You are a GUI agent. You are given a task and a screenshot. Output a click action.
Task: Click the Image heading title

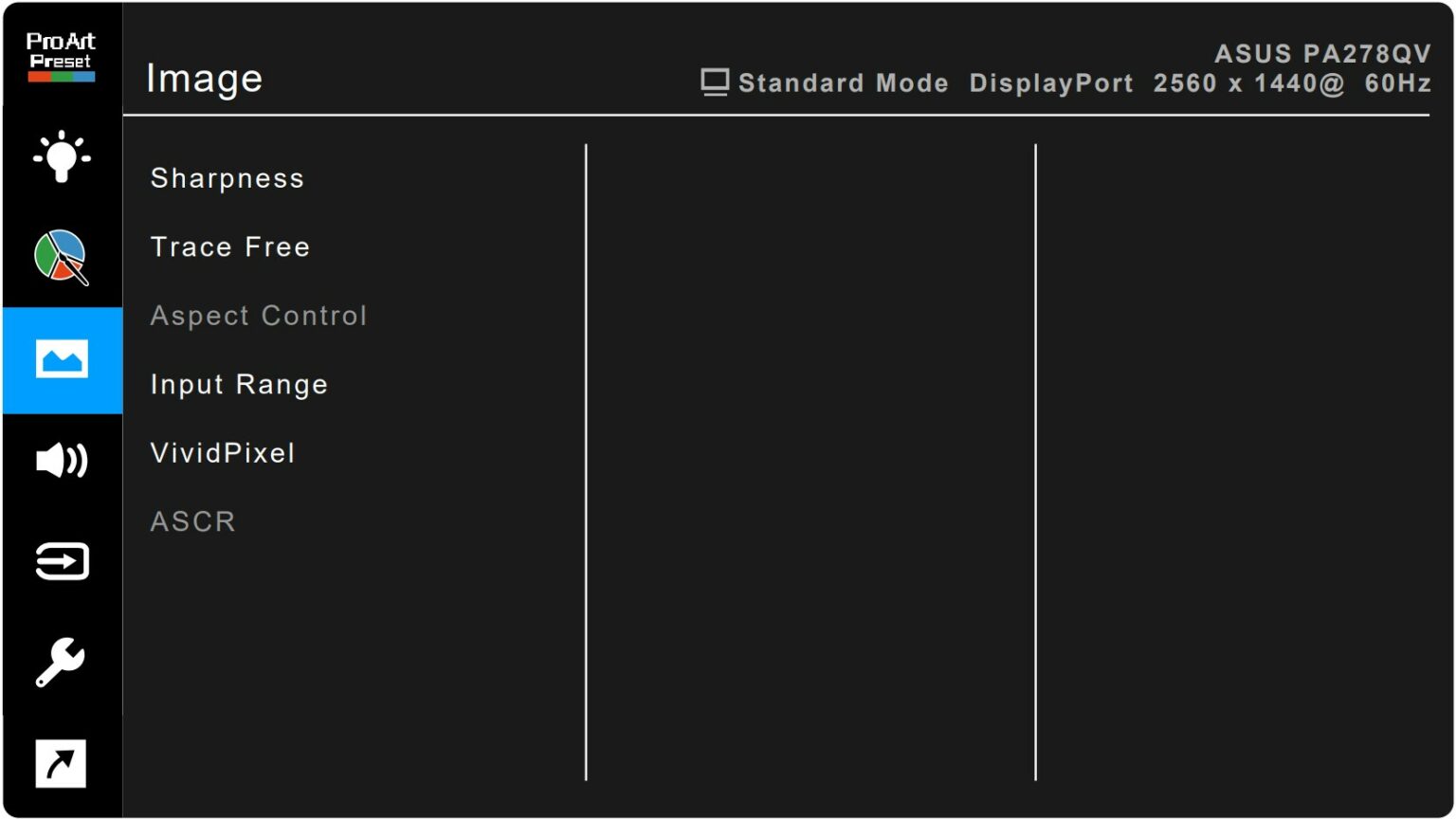[x=204, y=79]
